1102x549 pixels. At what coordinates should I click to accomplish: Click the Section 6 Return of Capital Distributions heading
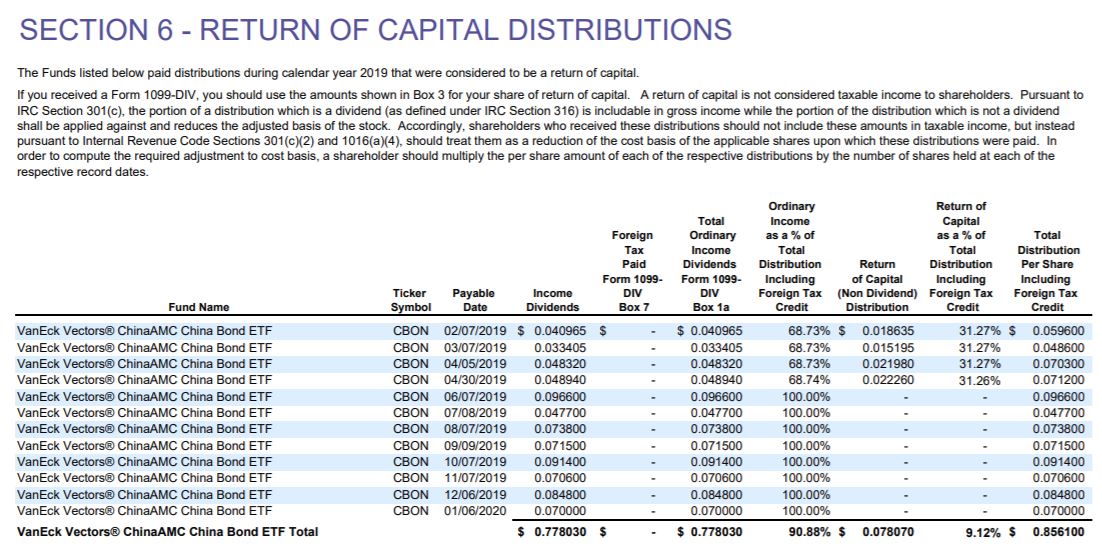tap(375, 30)
